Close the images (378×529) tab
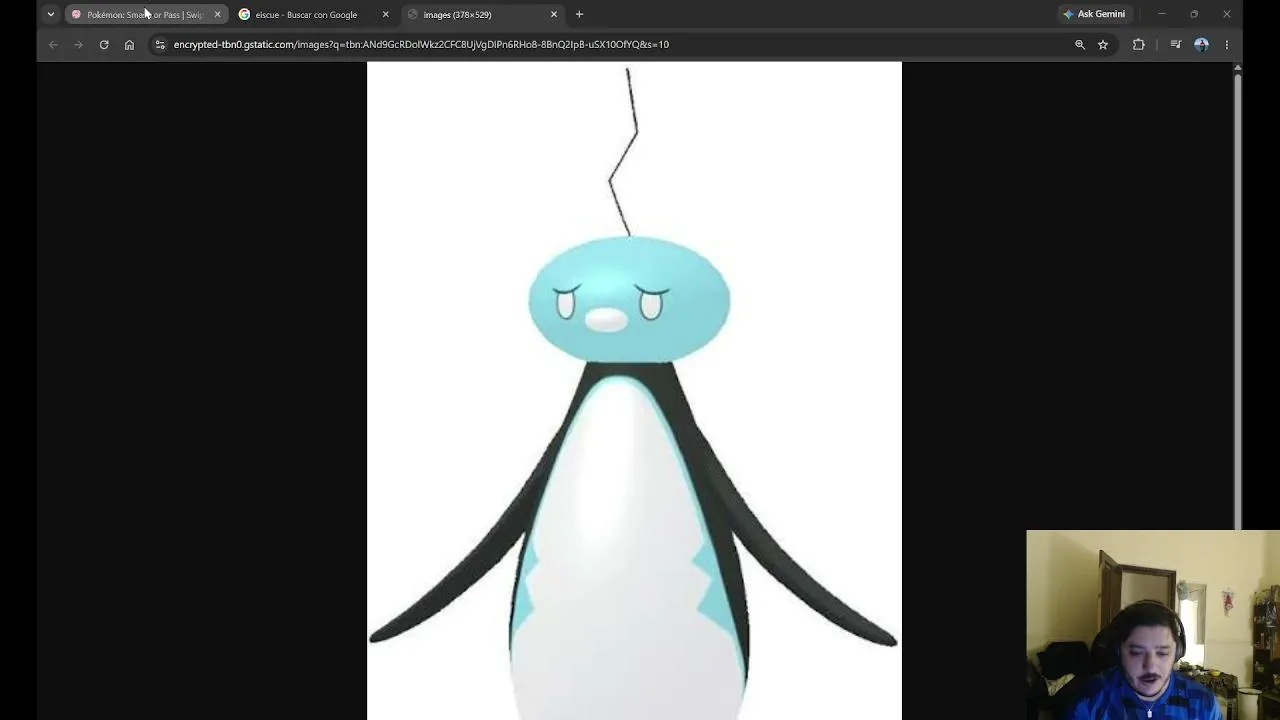 554,14
